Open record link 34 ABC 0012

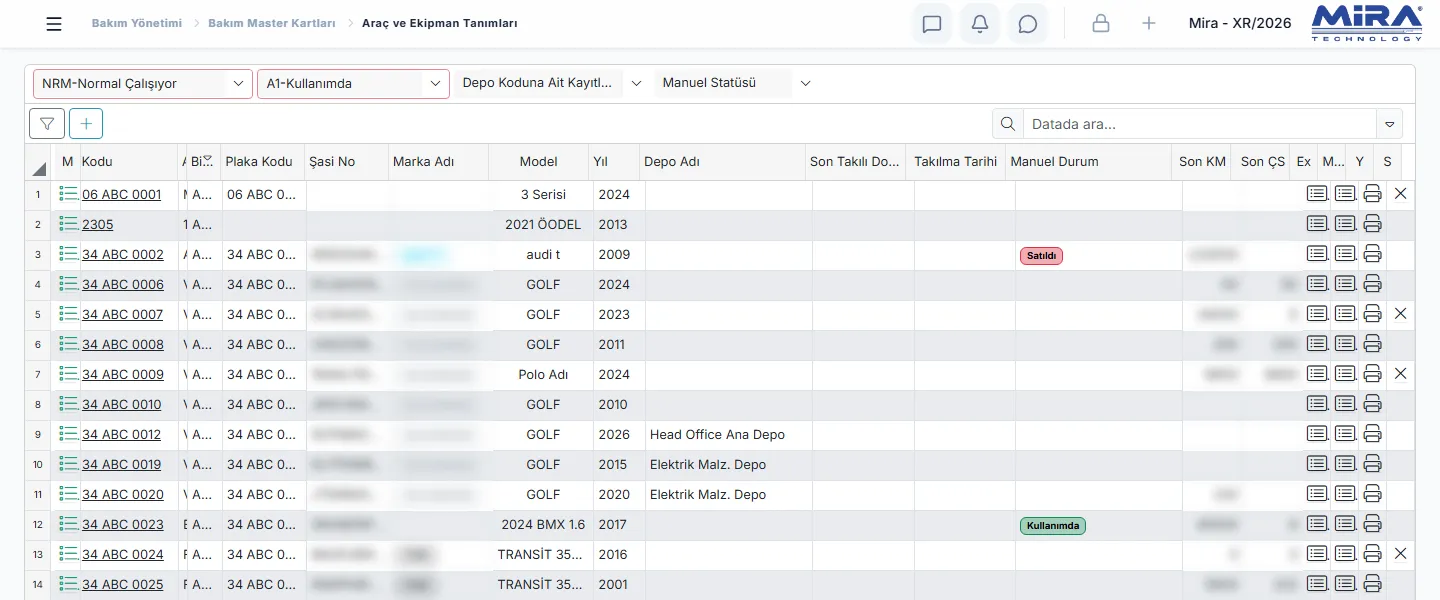coord(121,435)
